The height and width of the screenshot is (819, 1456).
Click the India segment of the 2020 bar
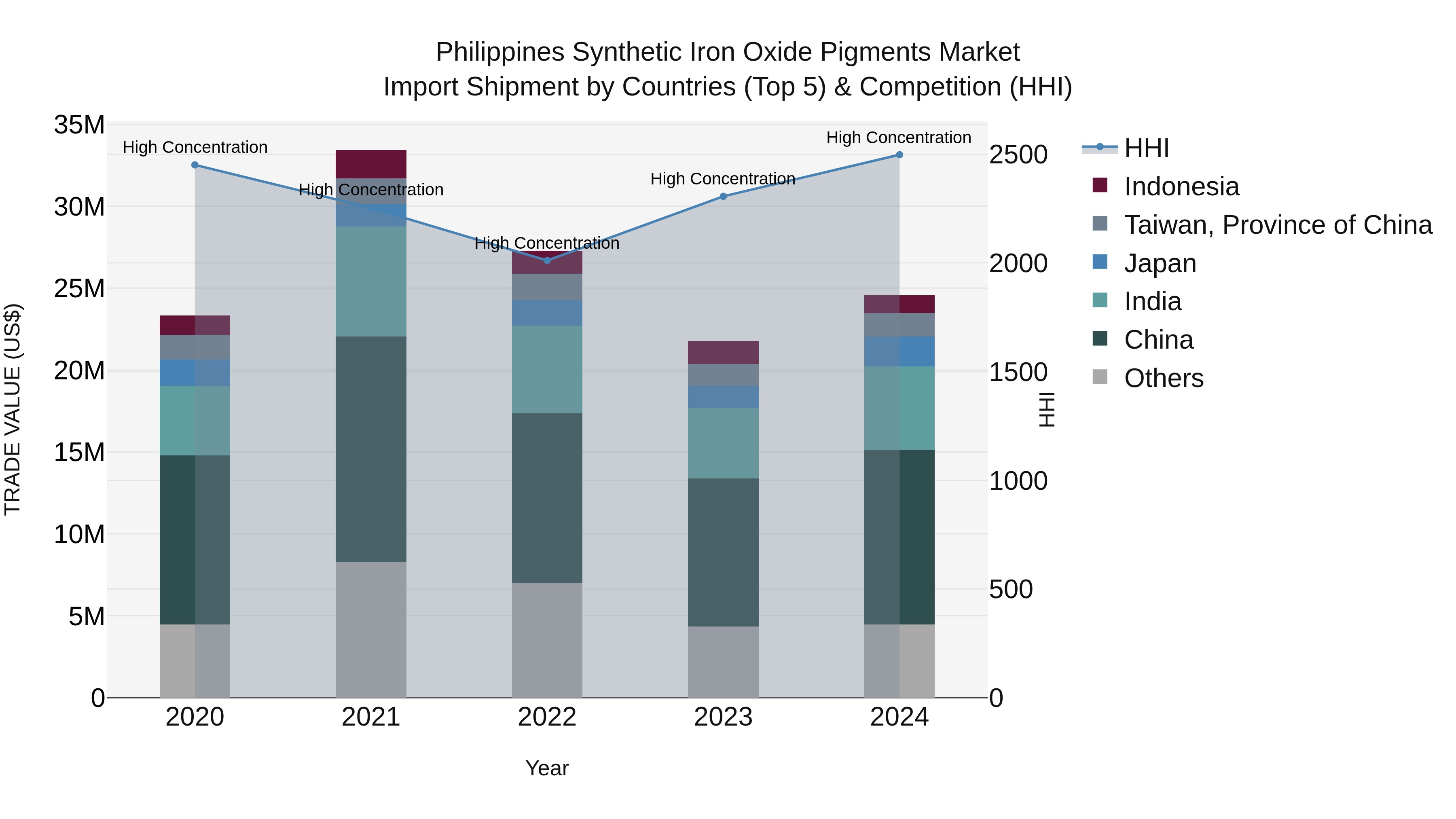pyautogui.click(x=195, y=421)
